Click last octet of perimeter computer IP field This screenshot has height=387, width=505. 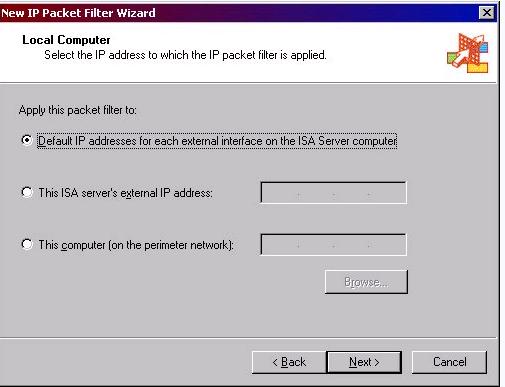click(x=387, y=245)
